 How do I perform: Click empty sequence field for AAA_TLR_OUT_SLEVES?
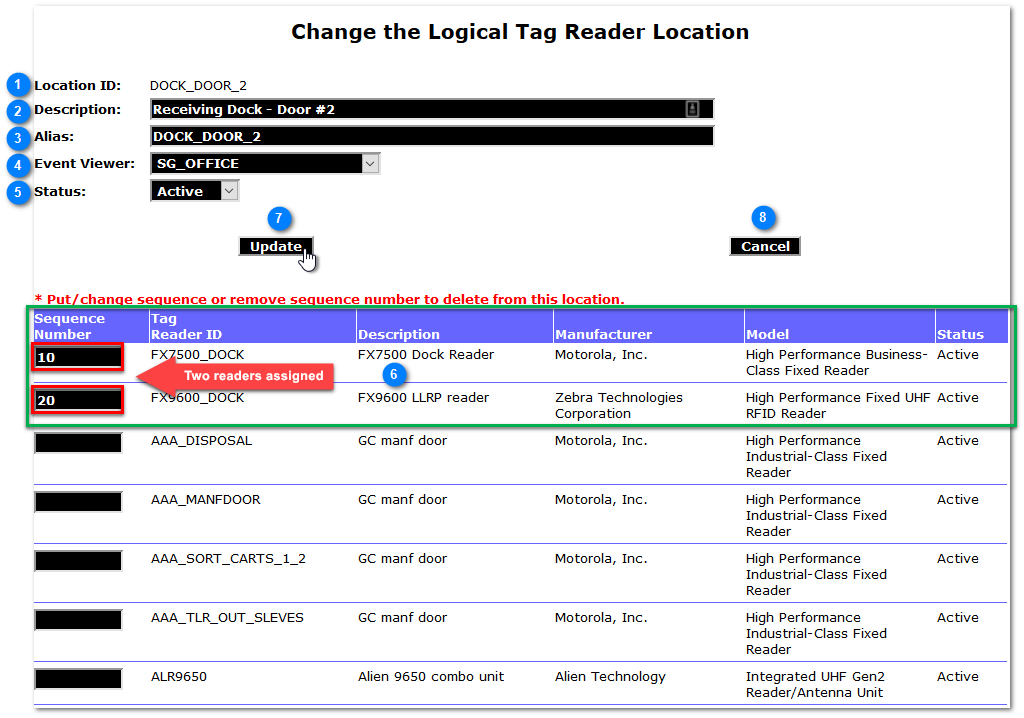(78, 620)
